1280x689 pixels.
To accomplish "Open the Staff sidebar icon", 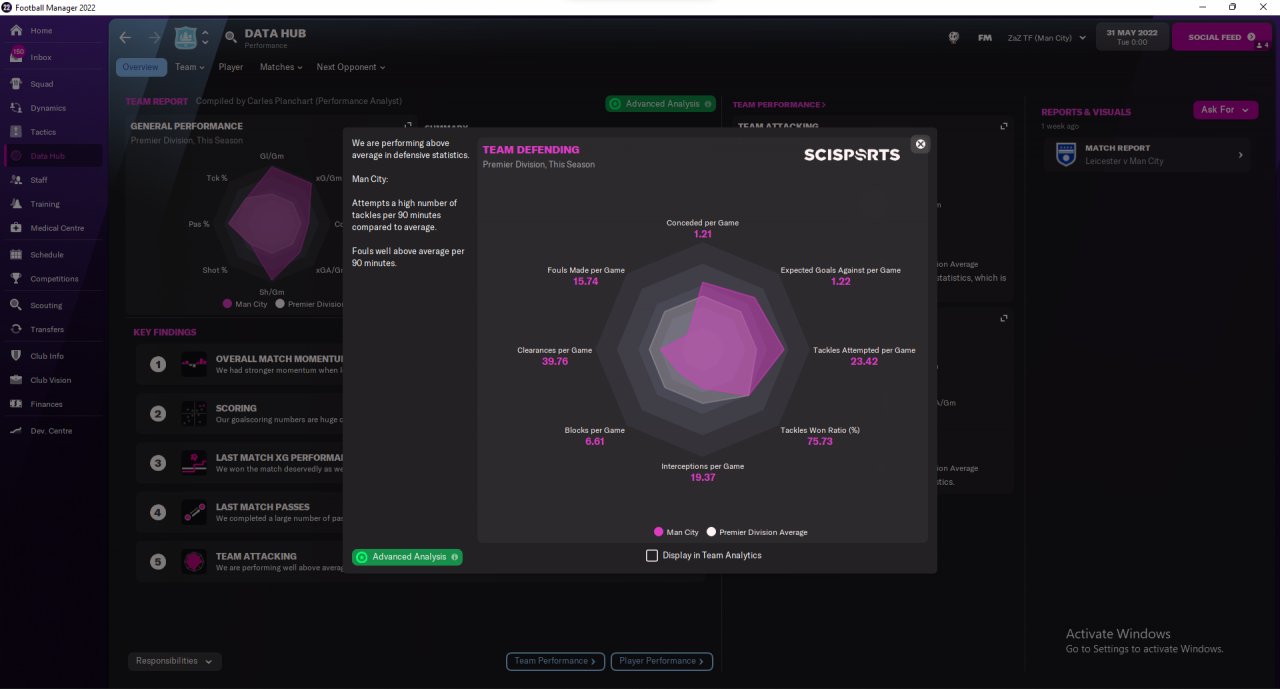I will (x=16, y=180).
